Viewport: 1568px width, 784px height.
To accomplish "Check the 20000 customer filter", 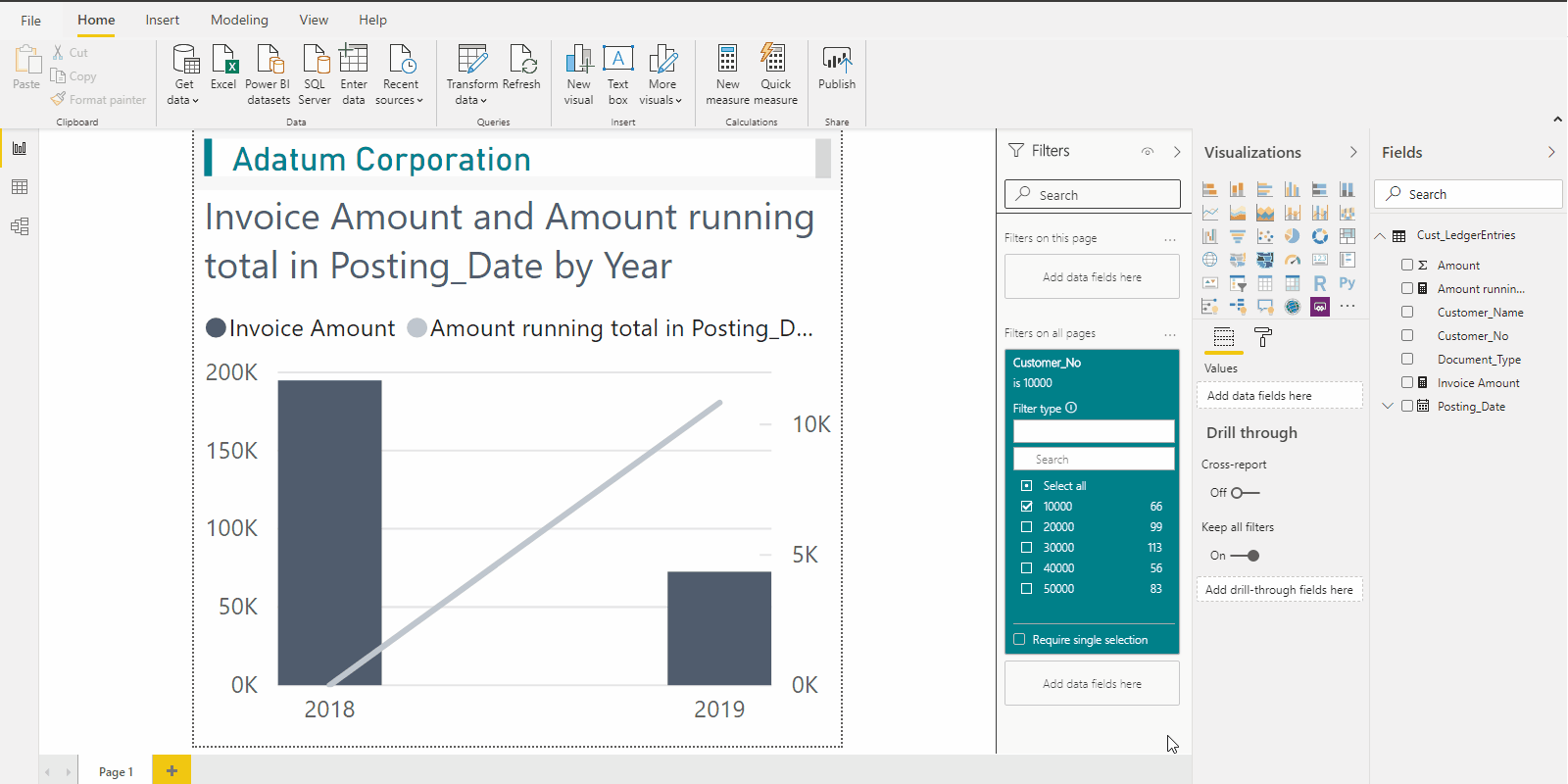I will coord(1026,527).
